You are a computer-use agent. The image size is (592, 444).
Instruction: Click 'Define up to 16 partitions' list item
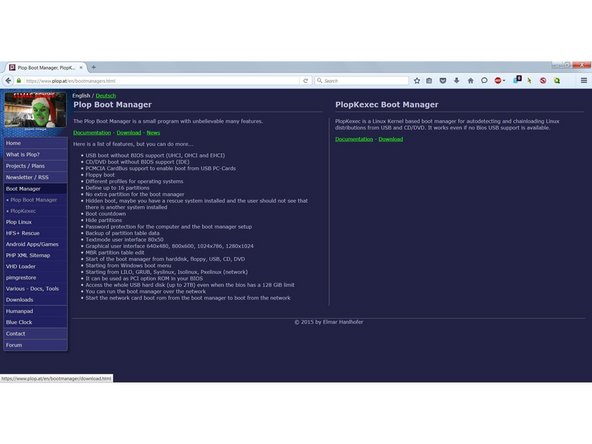tap(117, 188)
